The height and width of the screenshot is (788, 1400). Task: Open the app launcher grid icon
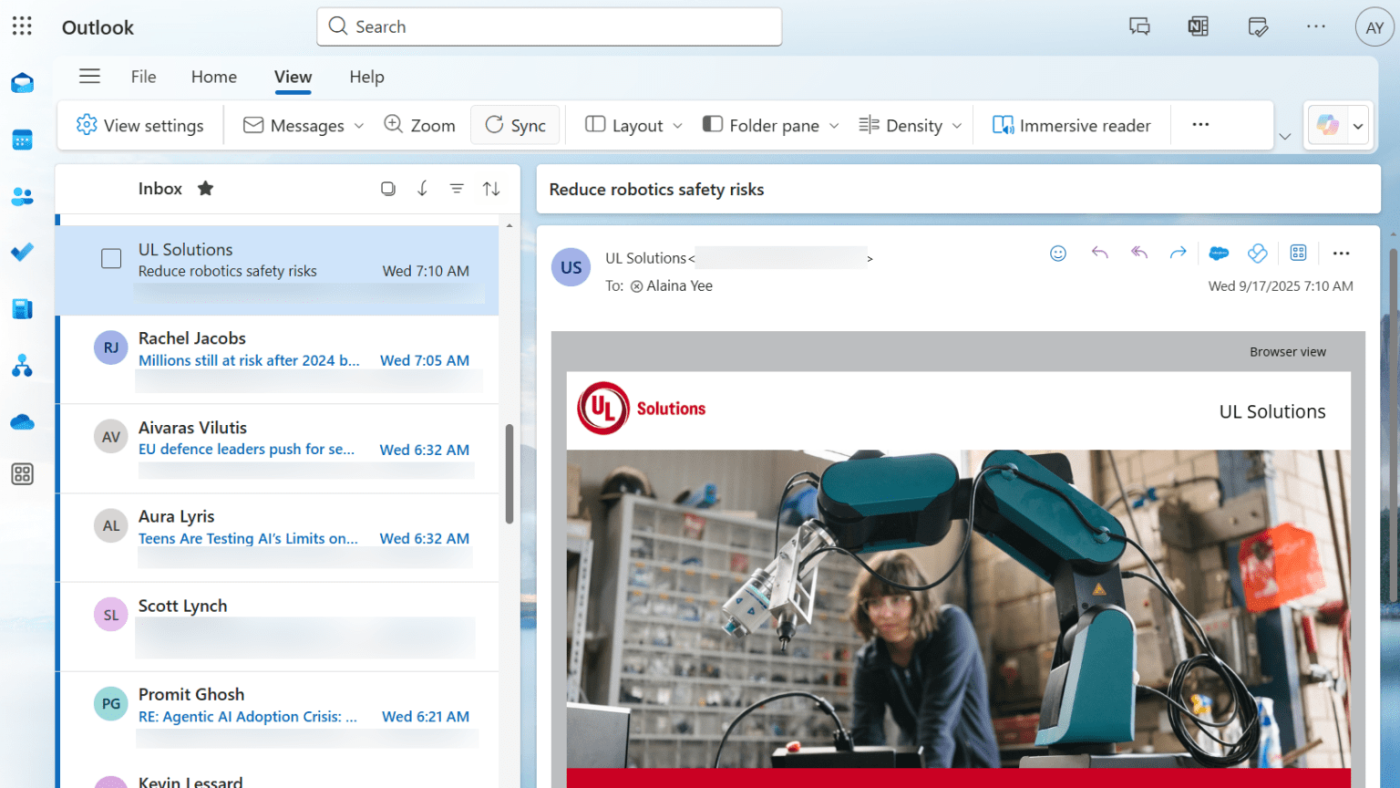pyautogui.click(x=22, y=27)
